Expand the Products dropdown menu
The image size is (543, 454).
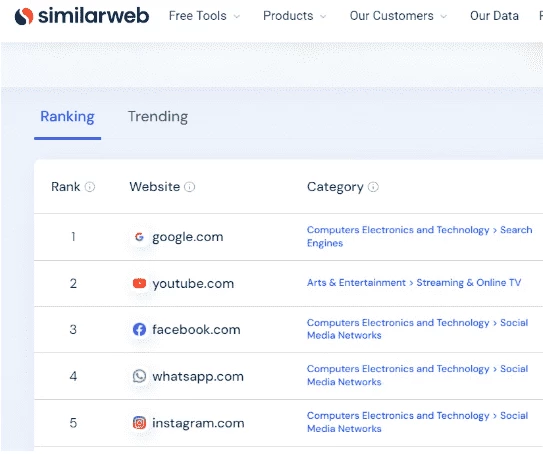click(x=294, y=16)
